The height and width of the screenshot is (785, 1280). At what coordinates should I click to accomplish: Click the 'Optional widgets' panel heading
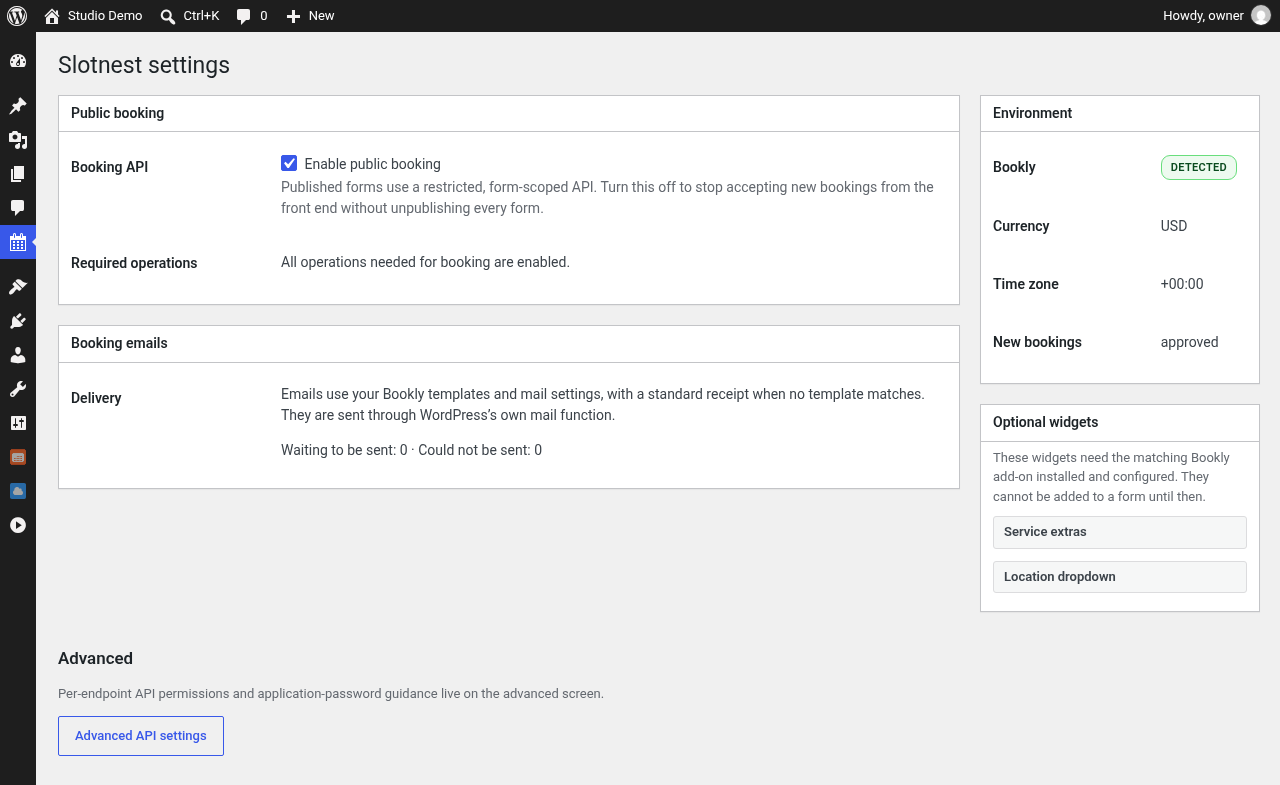pyautogui.click(x=1046, y=422)
